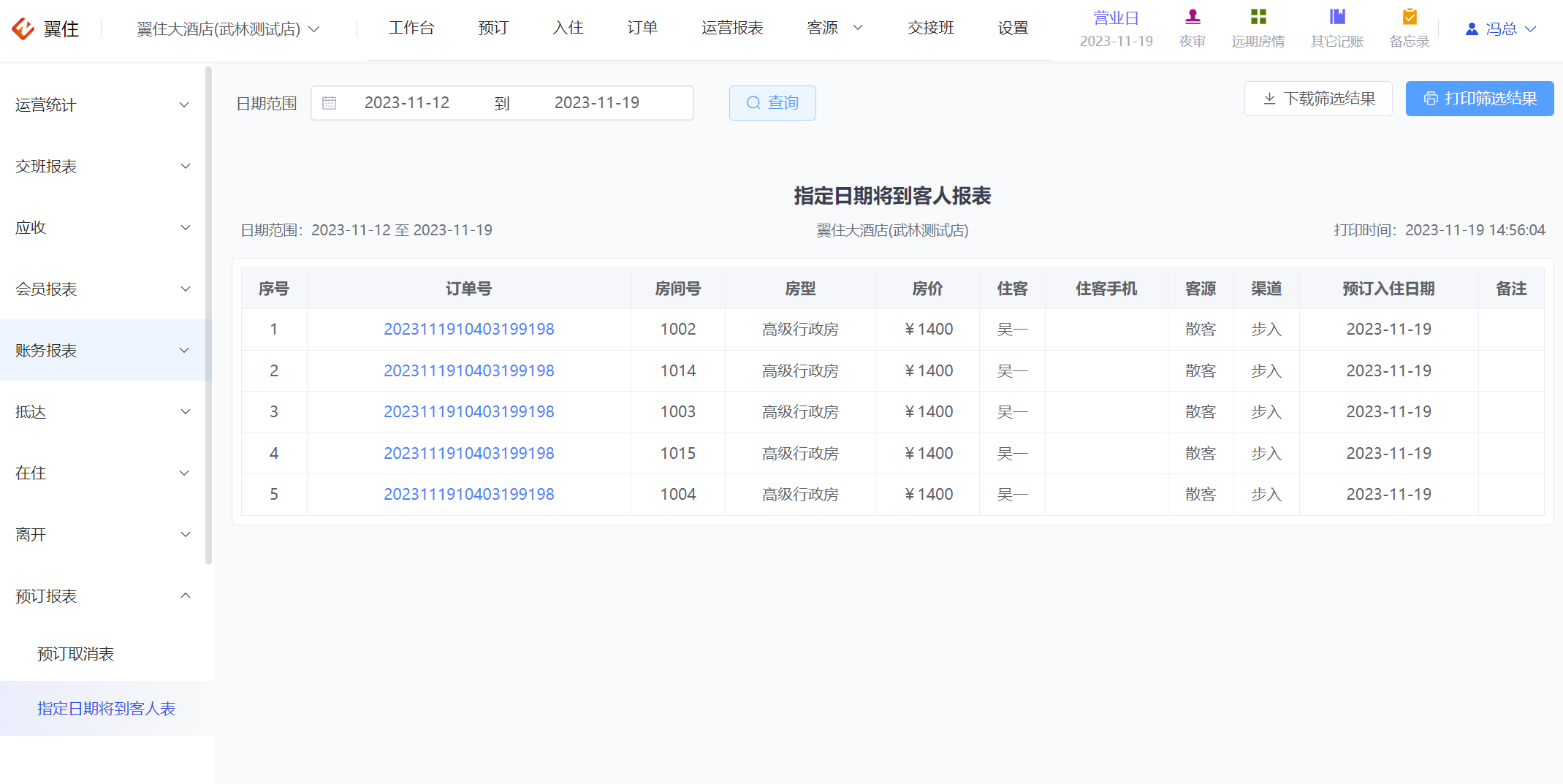Open order link for room 1014
This screenshot has width=1563, height=784.
(x=469, y=371)
